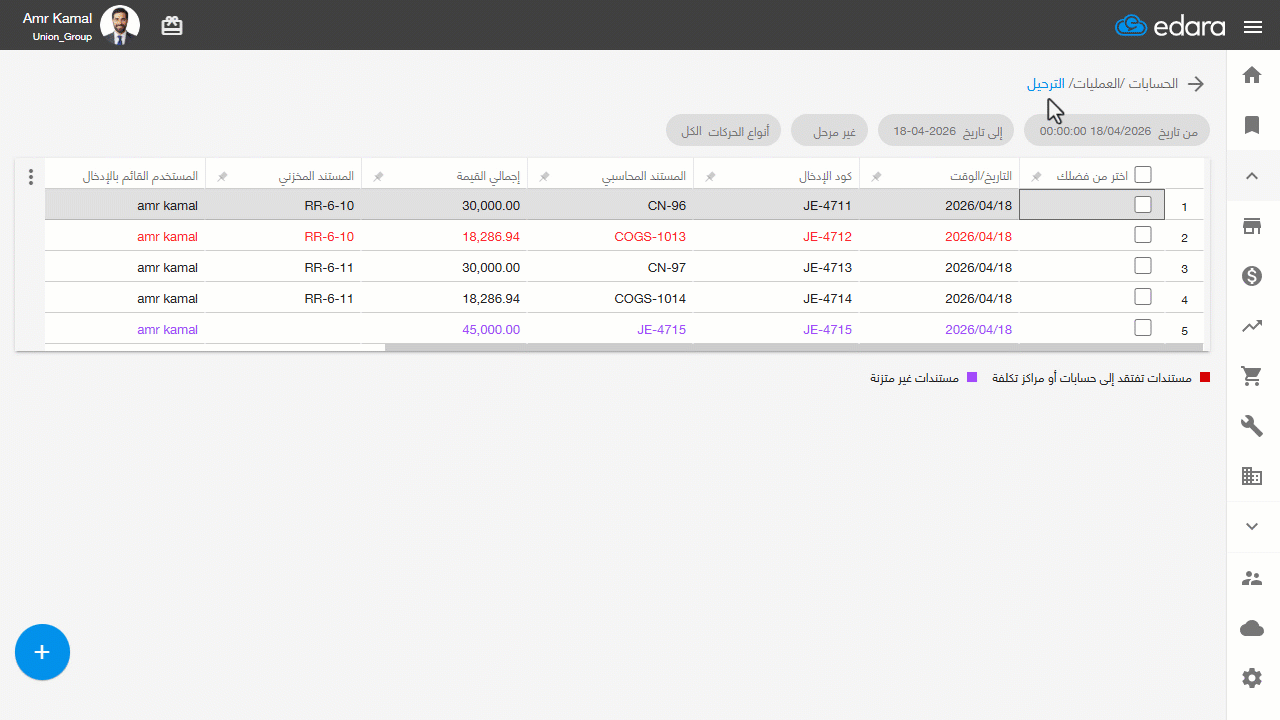Open the three-dot table options menu
Screen dimensions: 1280x720
click(x=31, y=177)
